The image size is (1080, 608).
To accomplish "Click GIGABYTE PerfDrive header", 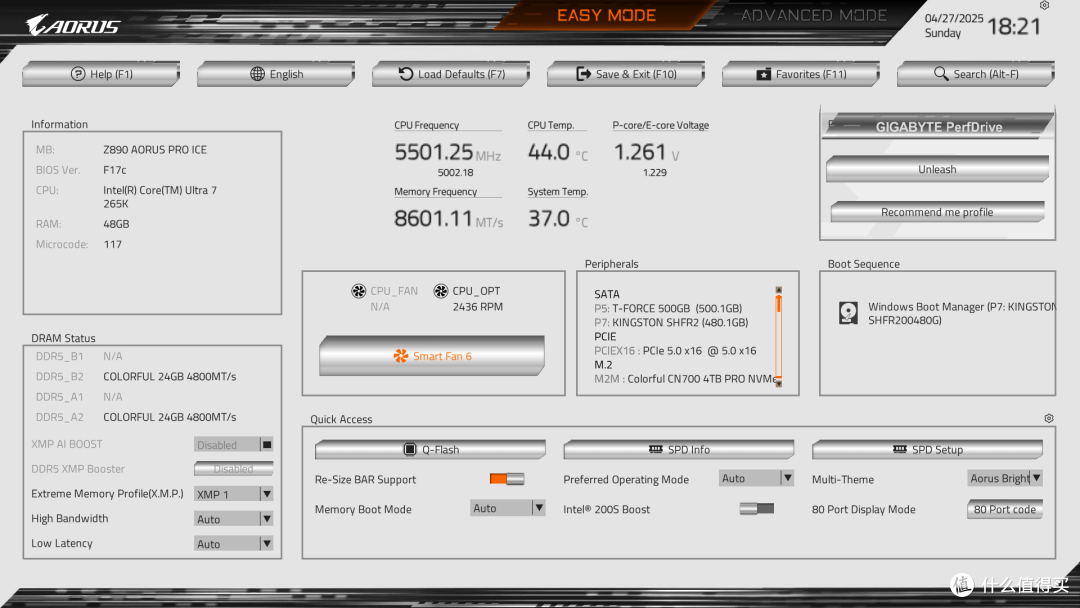I will 938,127.
